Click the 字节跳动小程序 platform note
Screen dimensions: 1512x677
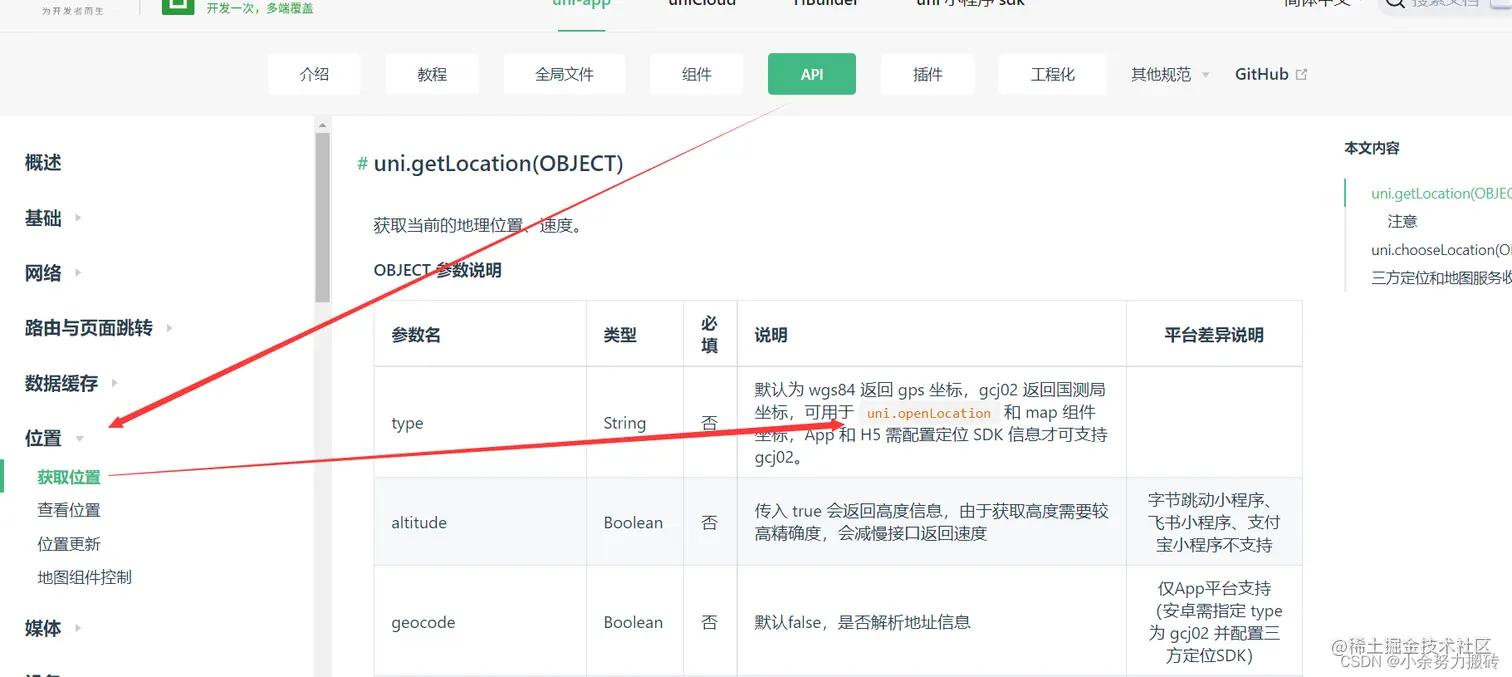pos(1214,522)
